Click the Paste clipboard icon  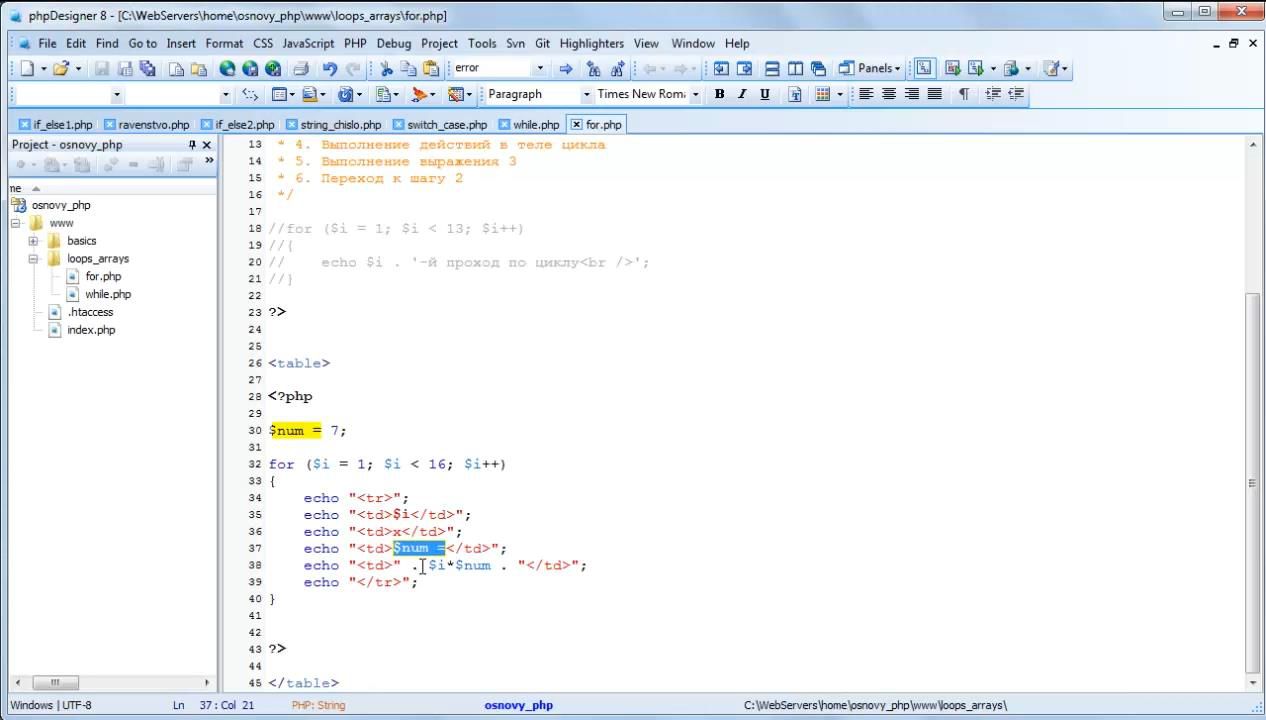(431, 69)
